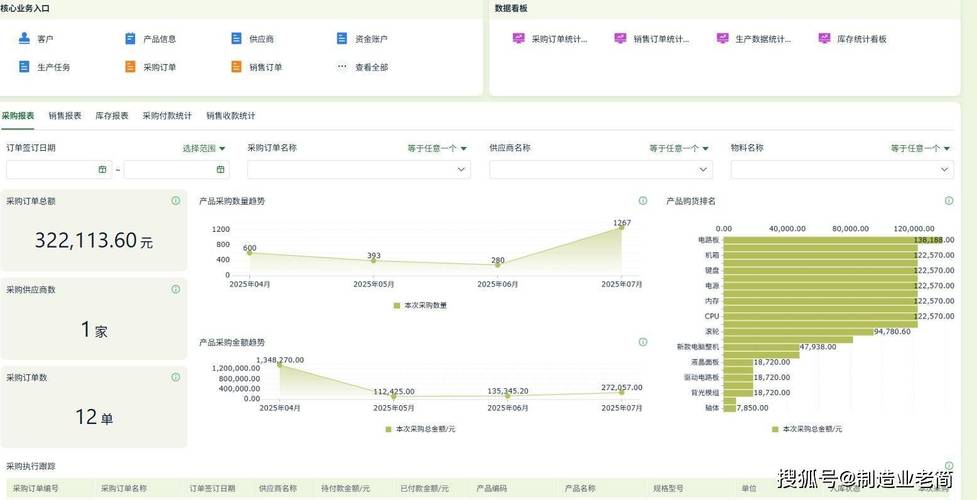Open 等于任意一个 dropdown for 采购订单名称

437,148
